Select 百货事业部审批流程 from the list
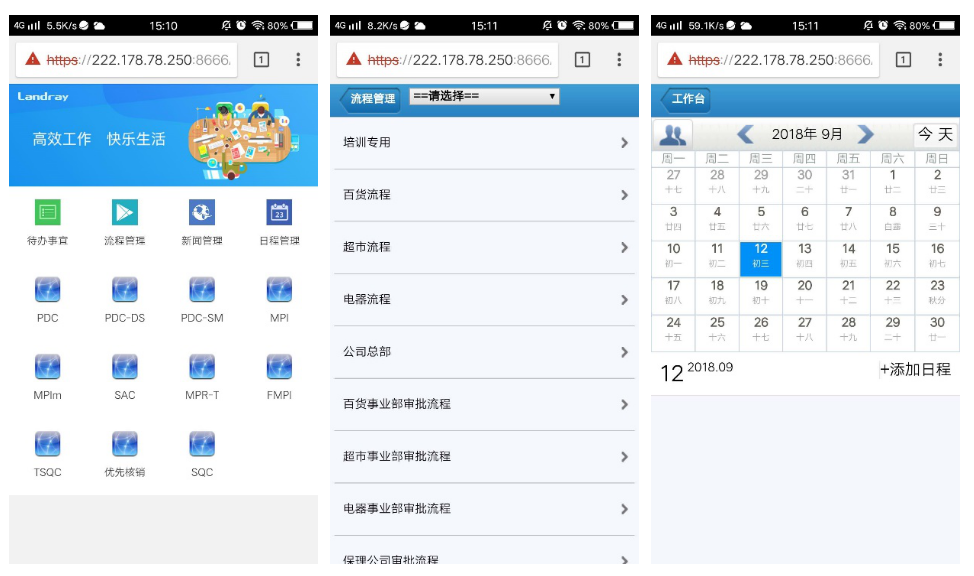 tap(484, 404)
